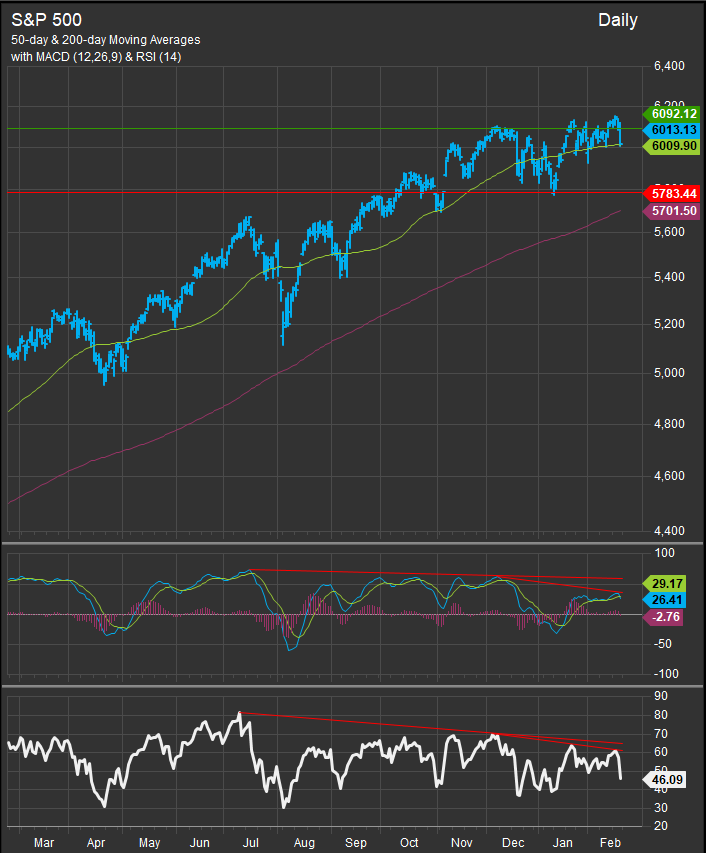
Task: Click the Mar label on the time axis
Action: coord(44,843)
